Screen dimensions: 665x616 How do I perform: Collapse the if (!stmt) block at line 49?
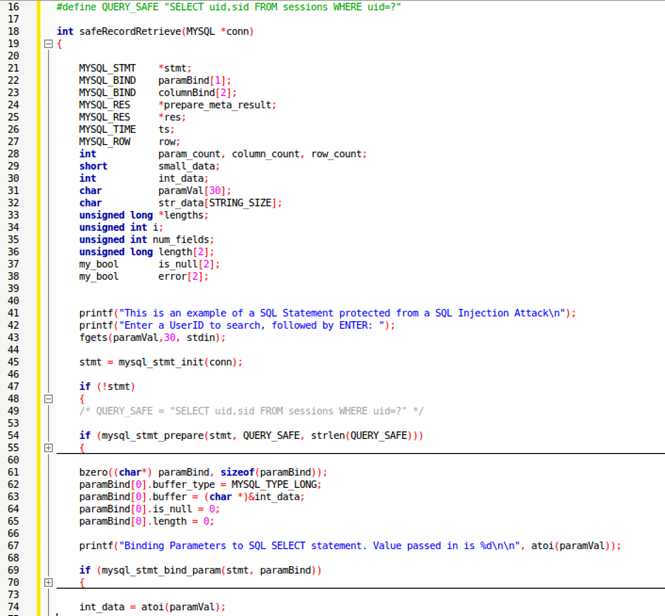click(x=47, y=398)
